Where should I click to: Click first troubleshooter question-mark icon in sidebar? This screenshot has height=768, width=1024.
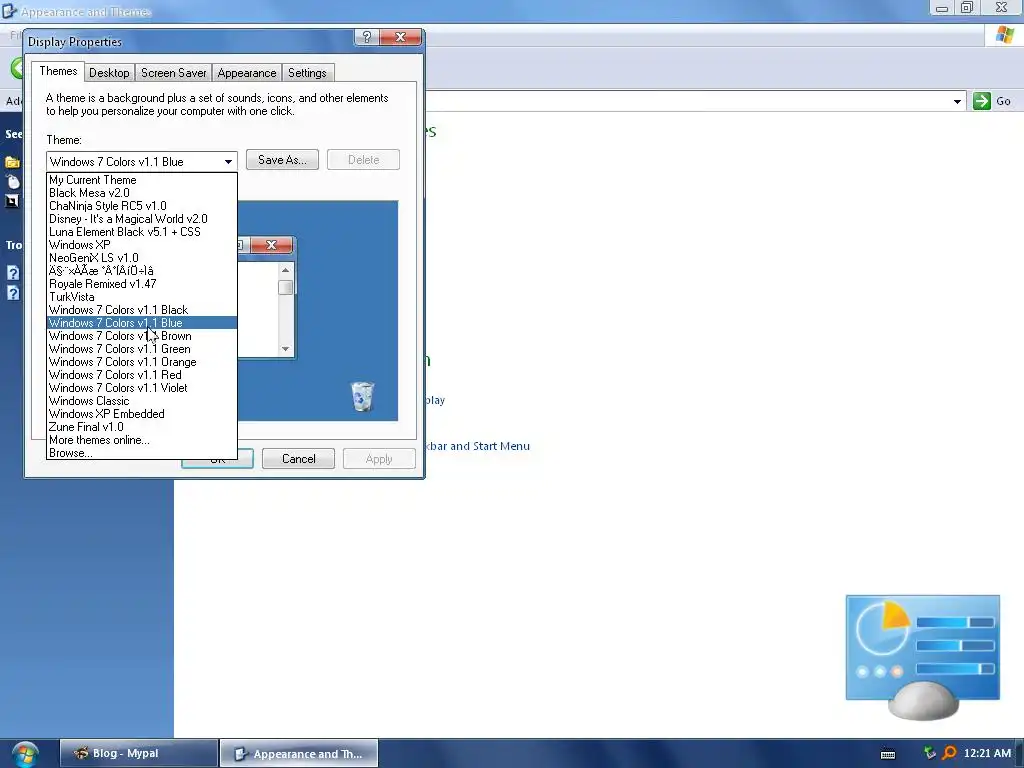(12, 273)
